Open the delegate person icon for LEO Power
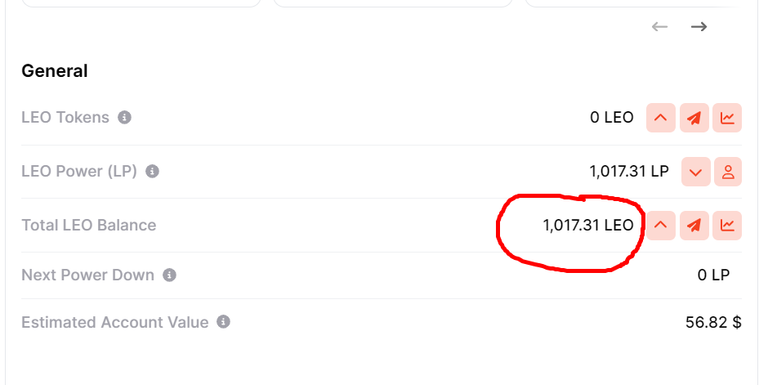Image resolution: width=768 pixels, height=385 pixels. [728, 172]
